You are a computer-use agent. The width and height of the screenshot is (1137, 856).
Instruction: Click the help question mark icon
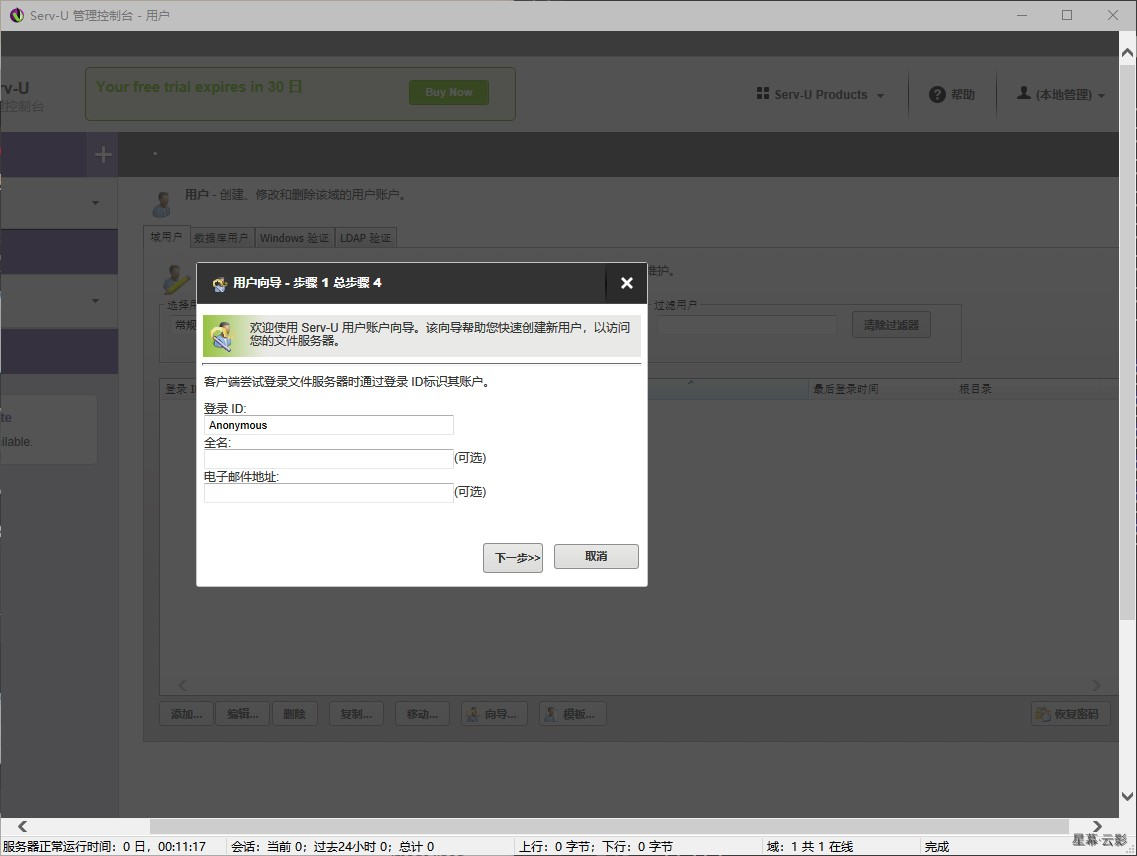(937, 95)
